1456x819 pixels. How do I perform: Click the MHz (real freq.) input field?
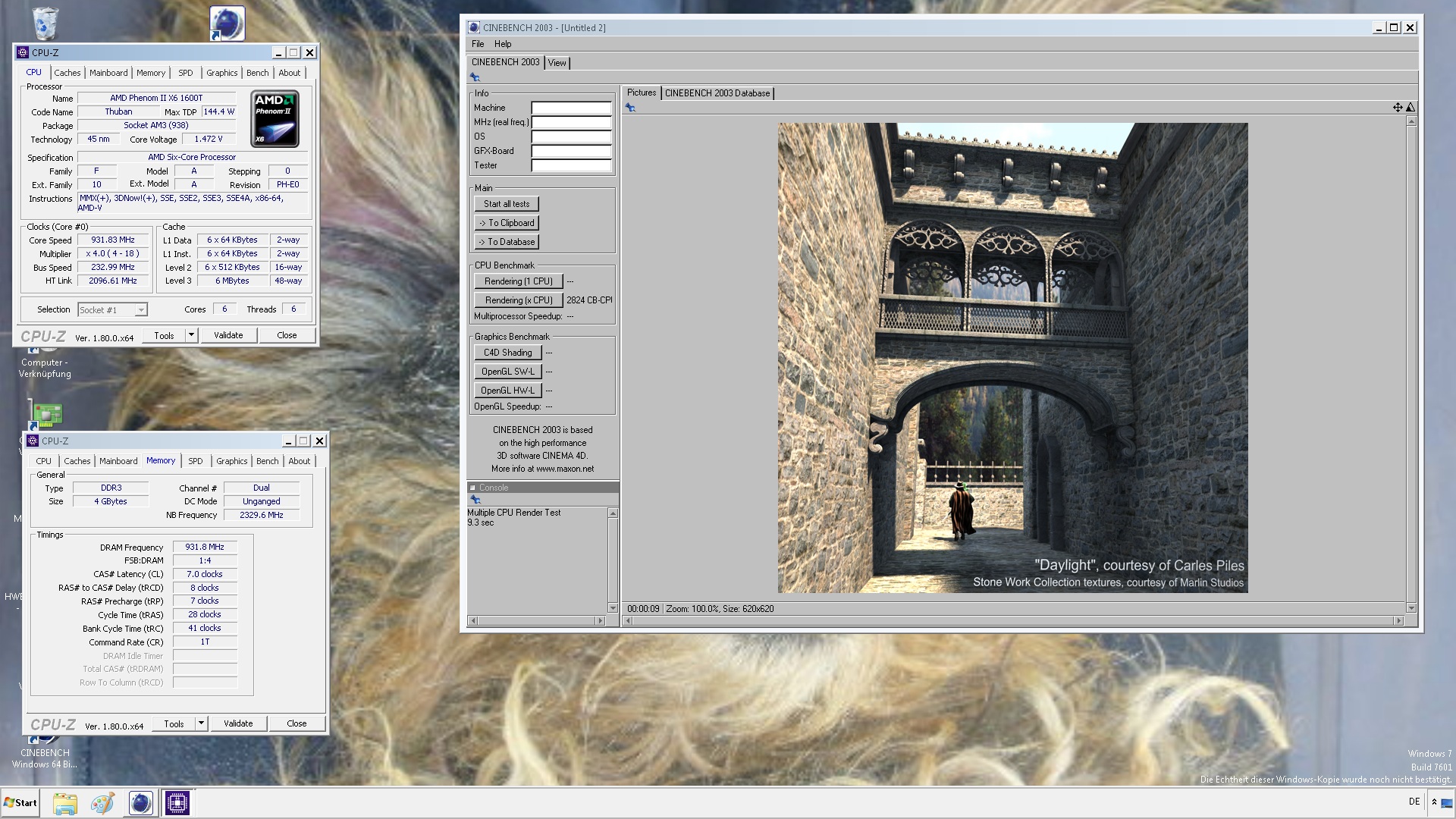(x=571, y=122)
